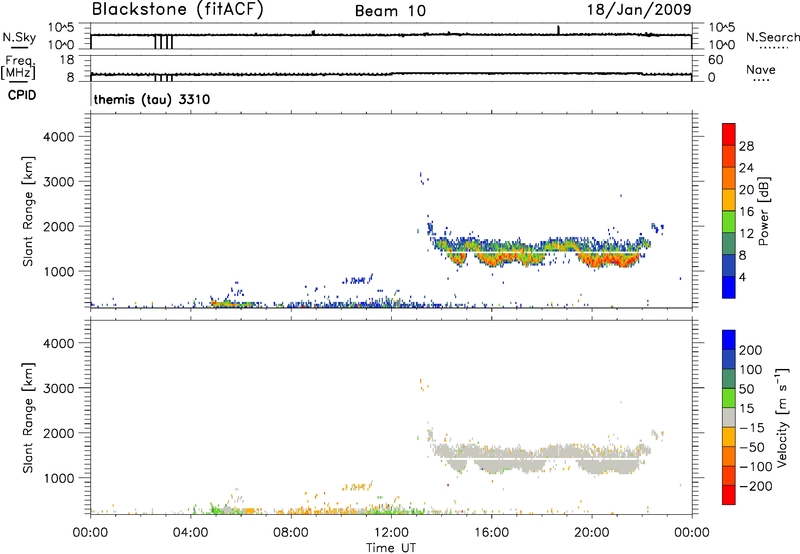Click the '60' right tick of frequency panel

pos(715,60)
